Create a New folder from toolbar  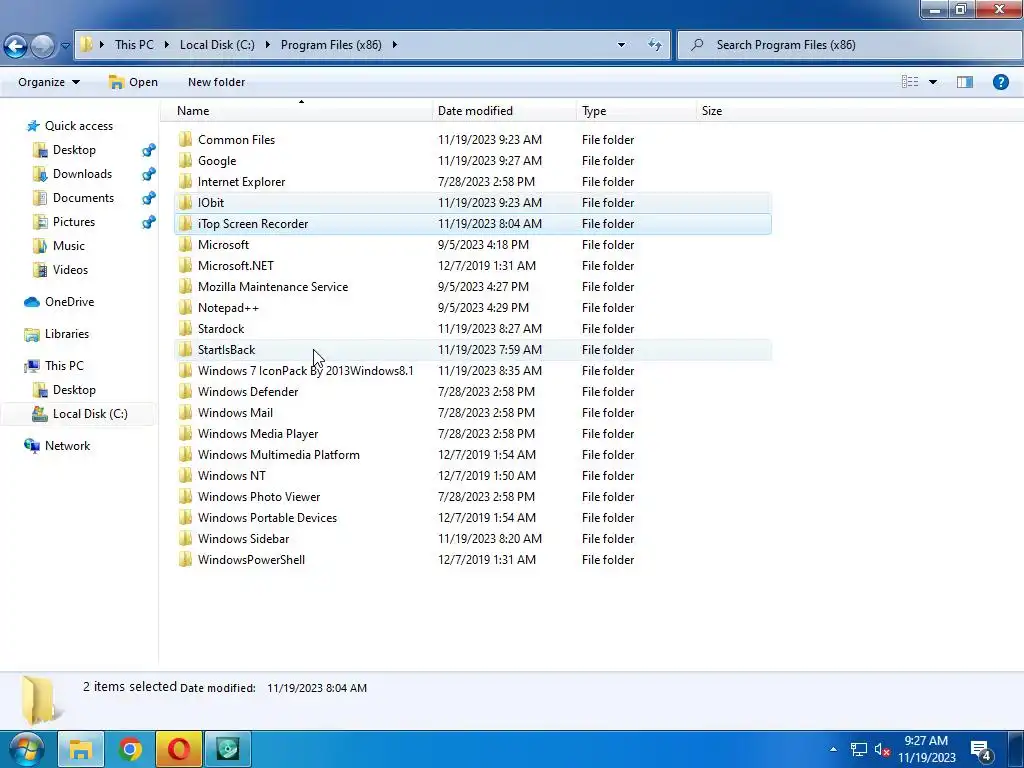pos(217,82)
